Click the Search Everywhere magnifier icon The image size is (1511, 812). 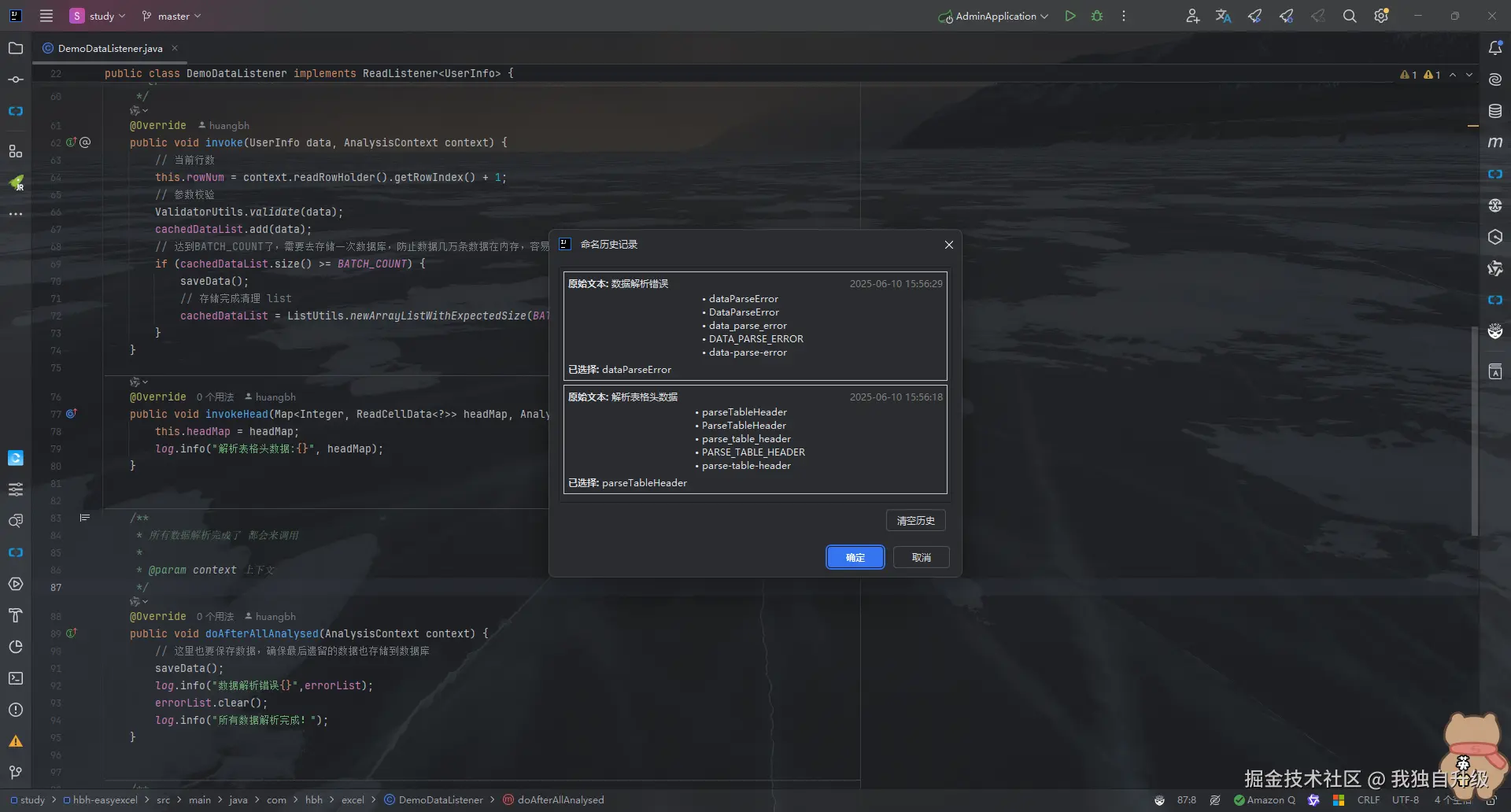click(1349, 16)
